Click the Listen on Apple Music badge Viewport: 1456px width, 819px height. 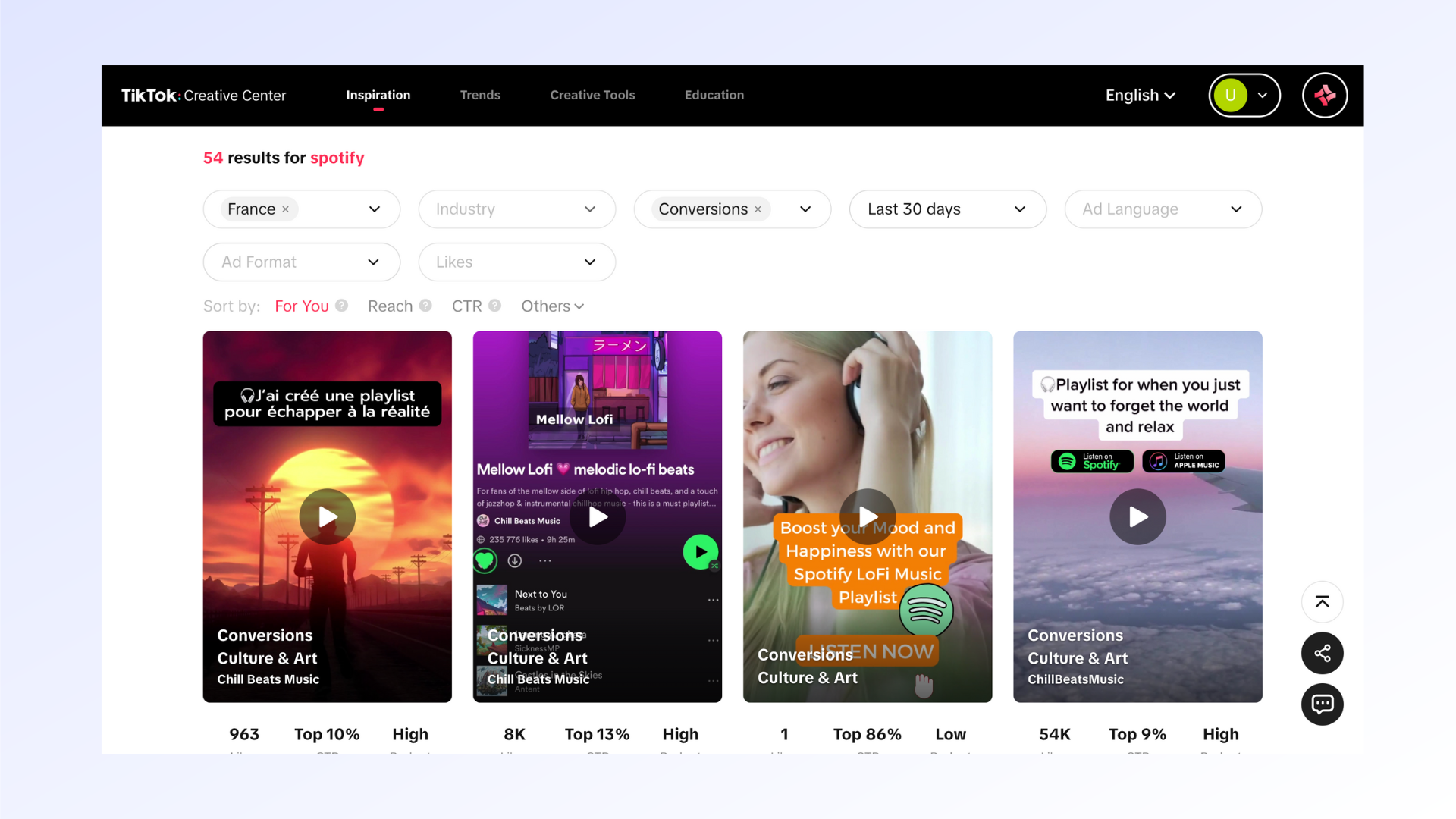click(x=1184, y=461)
